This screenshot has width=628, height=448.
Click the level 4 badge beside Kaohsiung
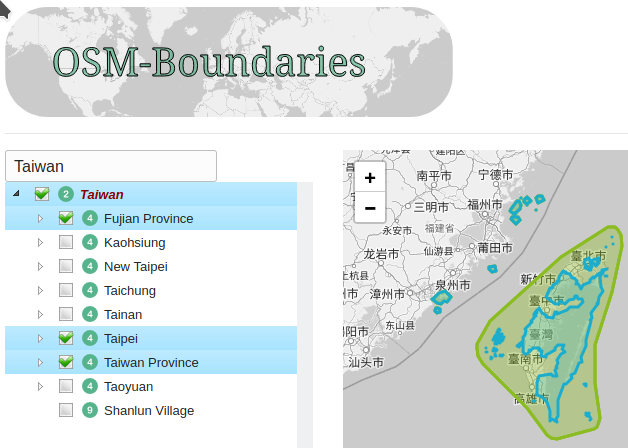coord(90,243)
